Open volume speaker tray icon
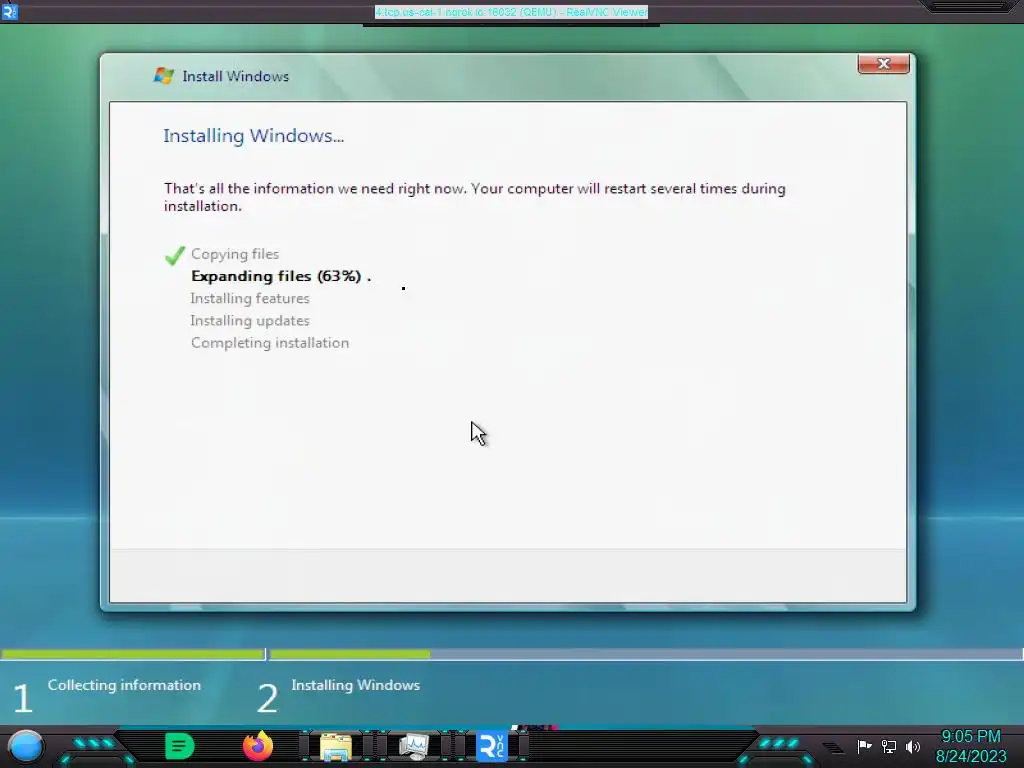 (913, 746)
